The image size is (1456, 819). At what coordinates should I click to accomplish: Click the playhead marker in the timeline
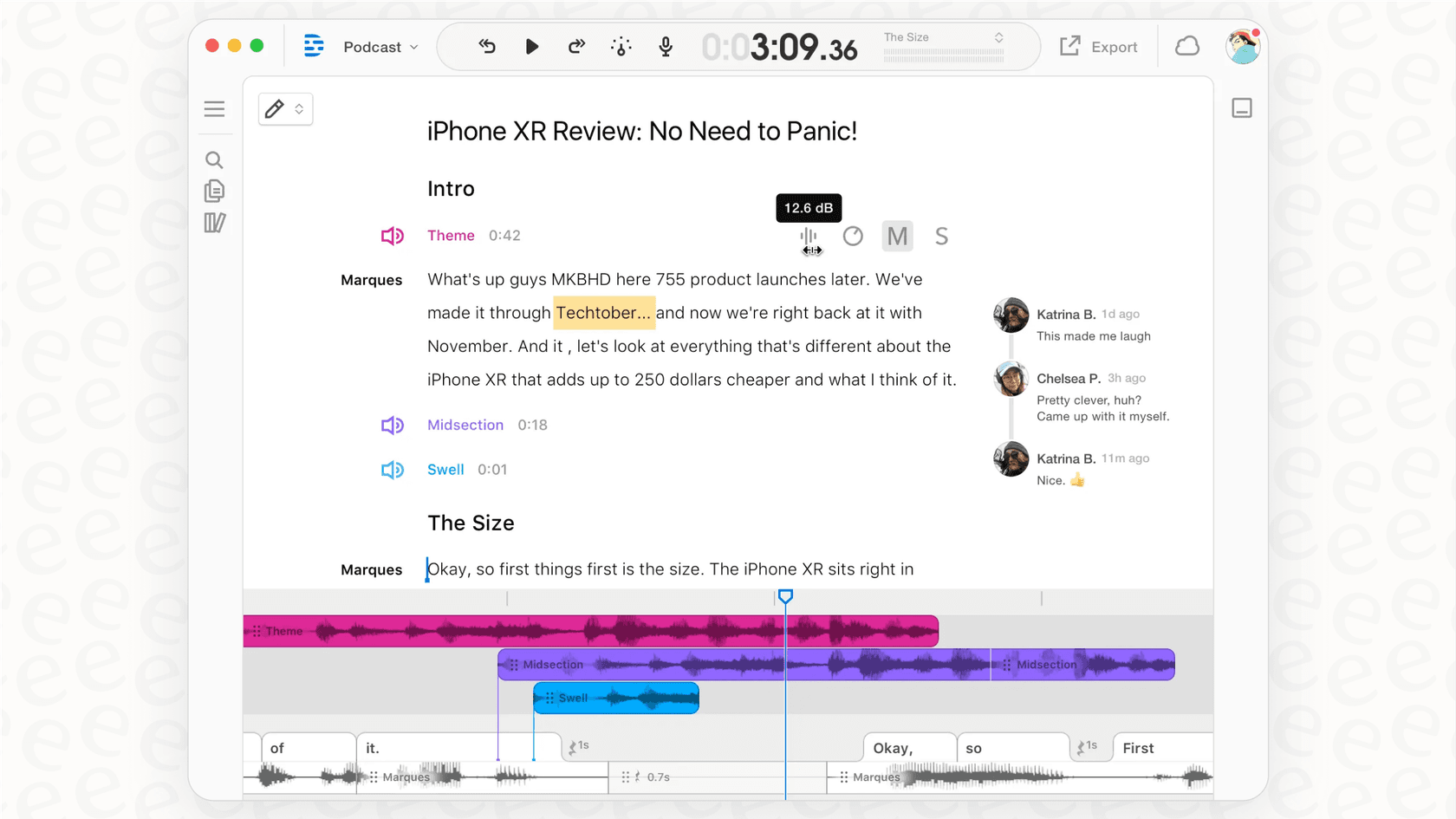[785, 596]
